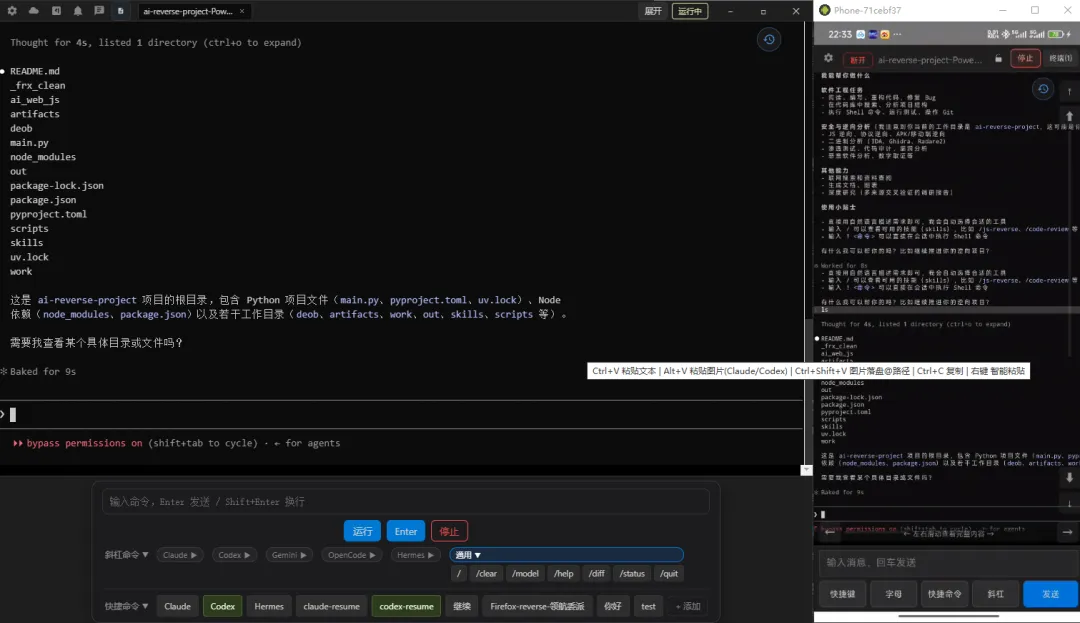Toggle the lock icon in phone app header
Image resolution: width=1080 pixels, height=623 pixels.
[x=998, y=59]
